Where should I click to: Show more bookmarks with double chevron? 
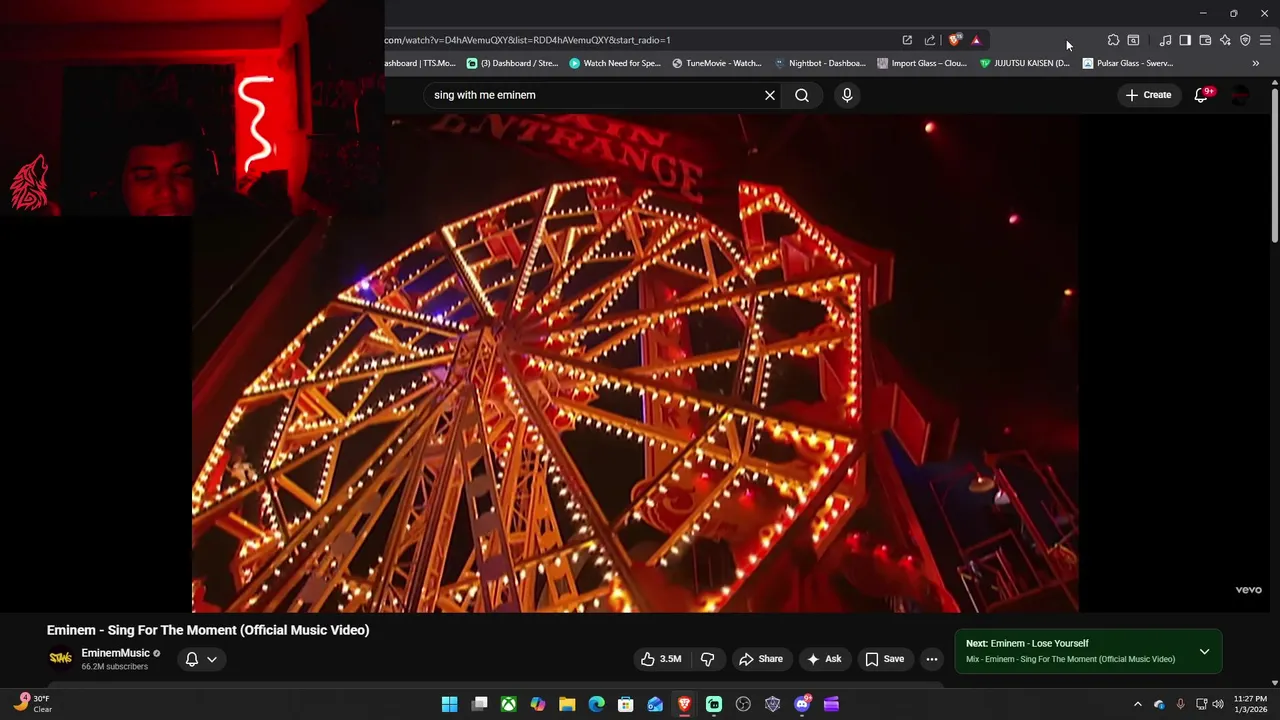(1256, 63)
